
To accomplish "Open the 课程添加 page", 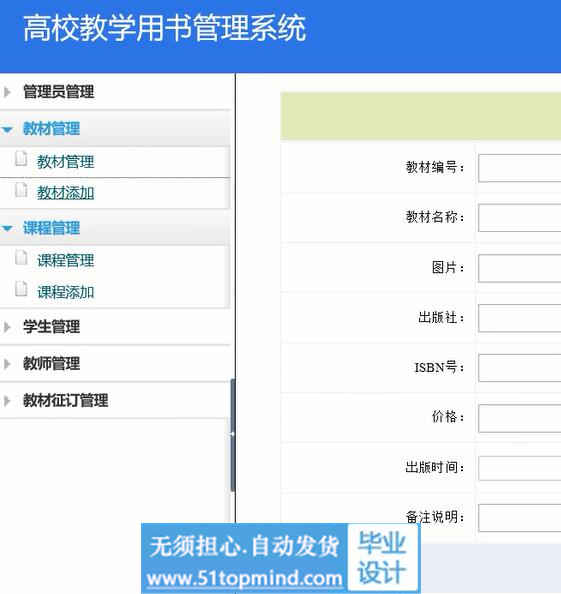I will coord(66,292).
